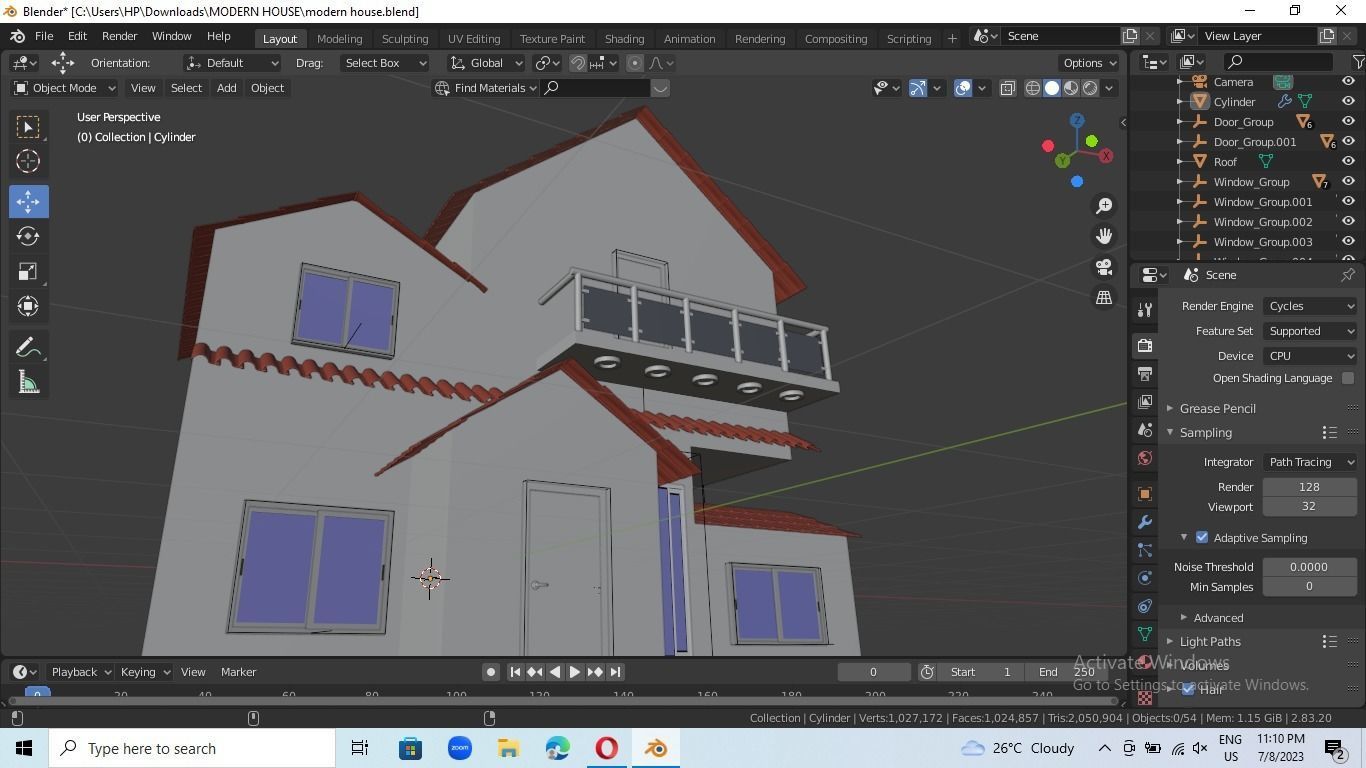1366x768 pixels.
Task: Hide Door_Group in the outliner
Action: coord(1348,121)
